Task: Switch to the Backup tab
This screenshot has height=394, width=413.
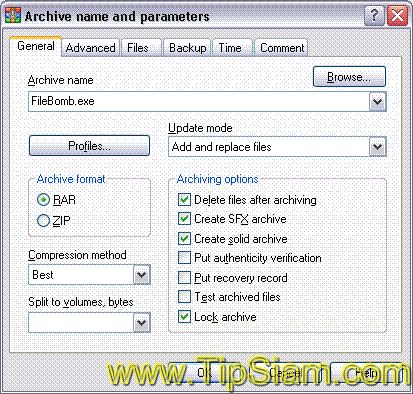Action: [188, 48]
